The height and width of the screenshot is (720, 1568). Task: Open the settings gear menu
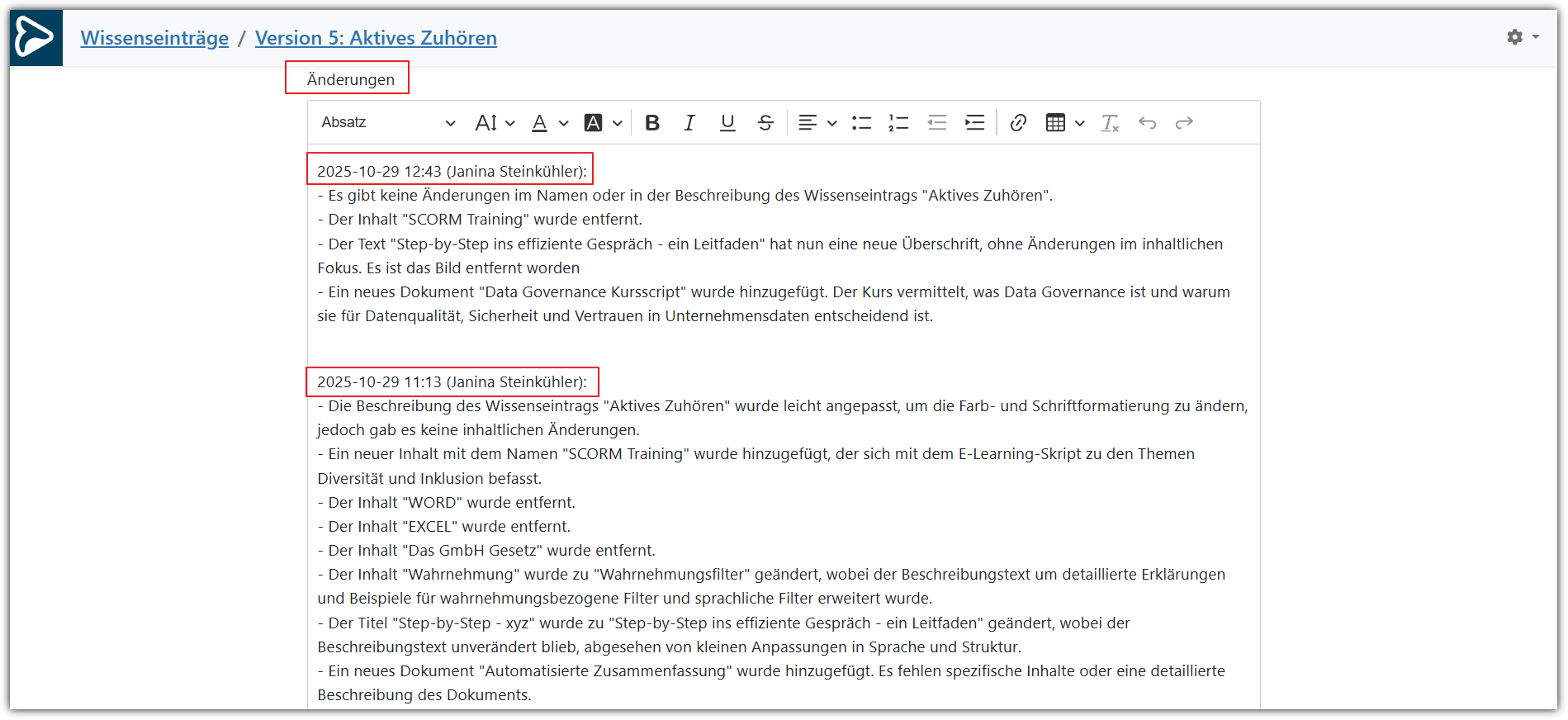pyautogui.click(x=1522, y=37)
